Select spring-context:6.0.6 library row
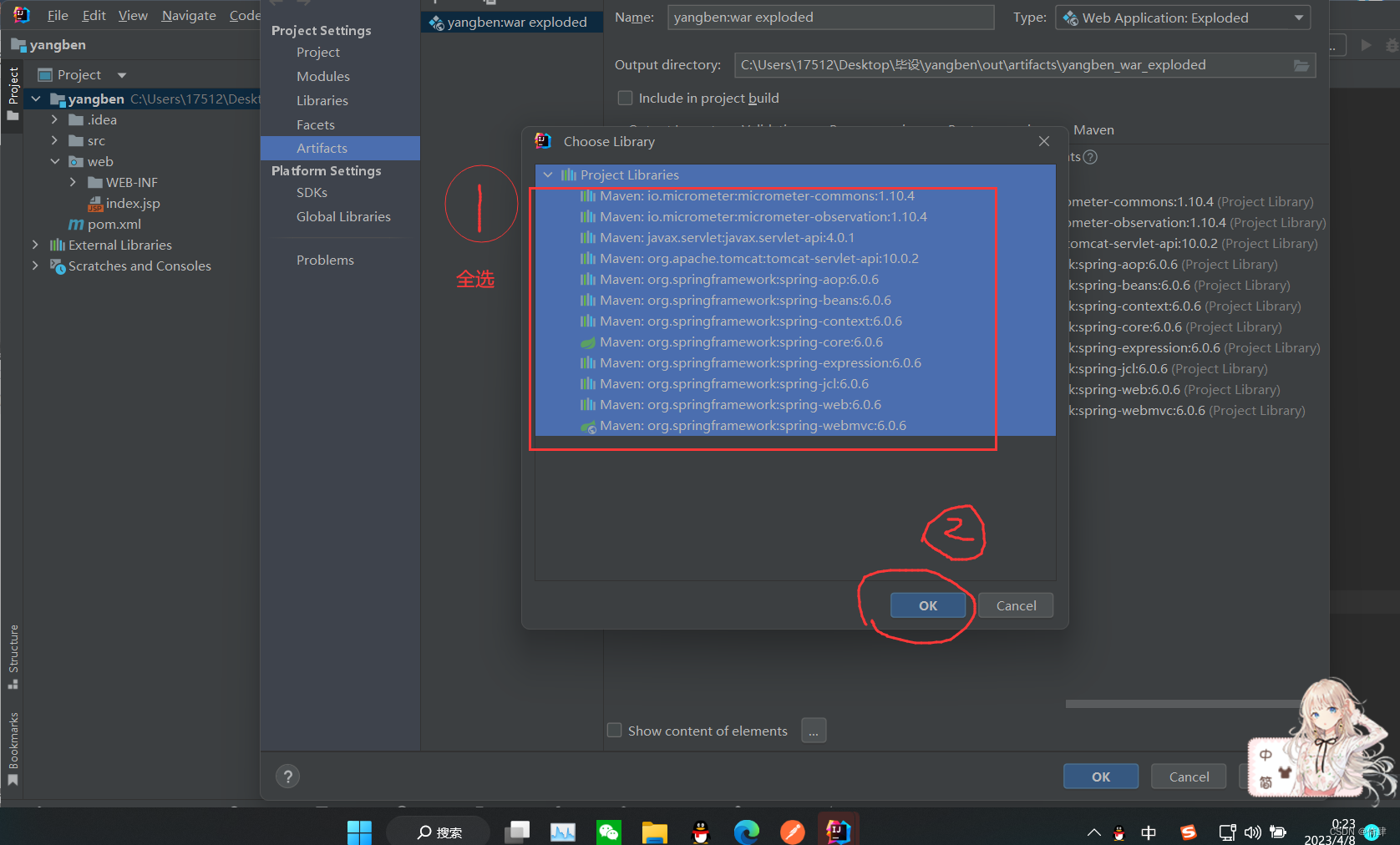 click(795, 321)
